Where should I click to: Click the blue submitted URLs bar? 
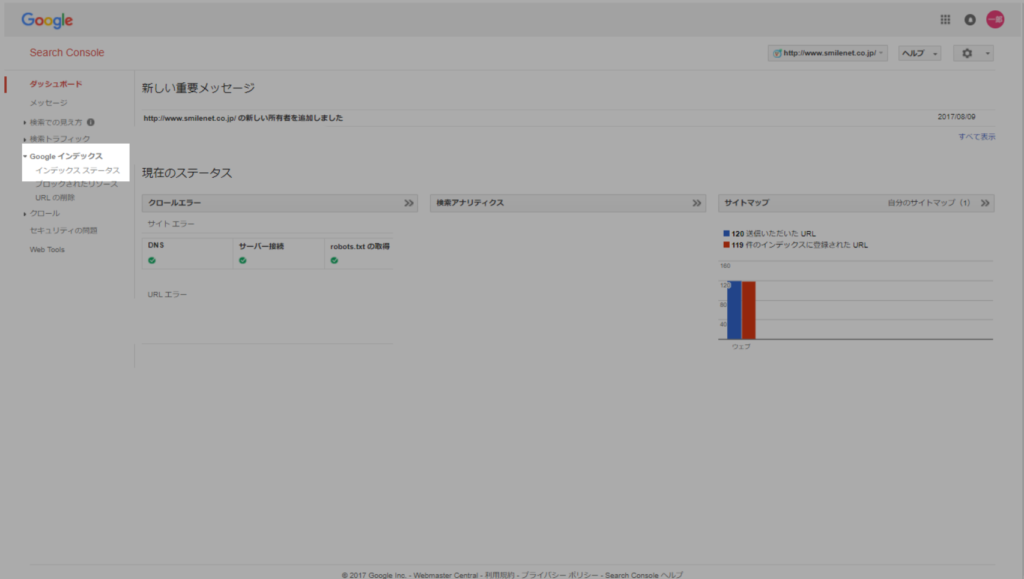pyautogui.click(x=734, y=310)
